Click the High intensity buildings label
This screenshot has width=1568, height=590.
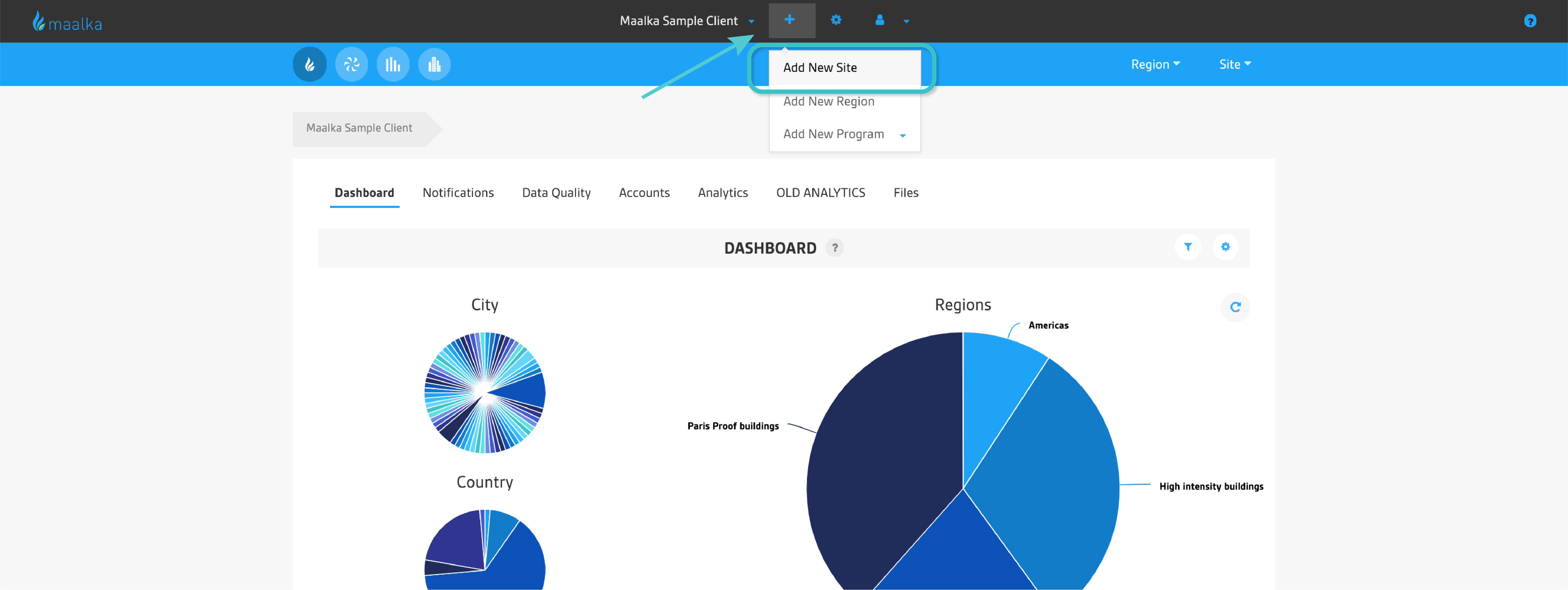point(1211,486)
